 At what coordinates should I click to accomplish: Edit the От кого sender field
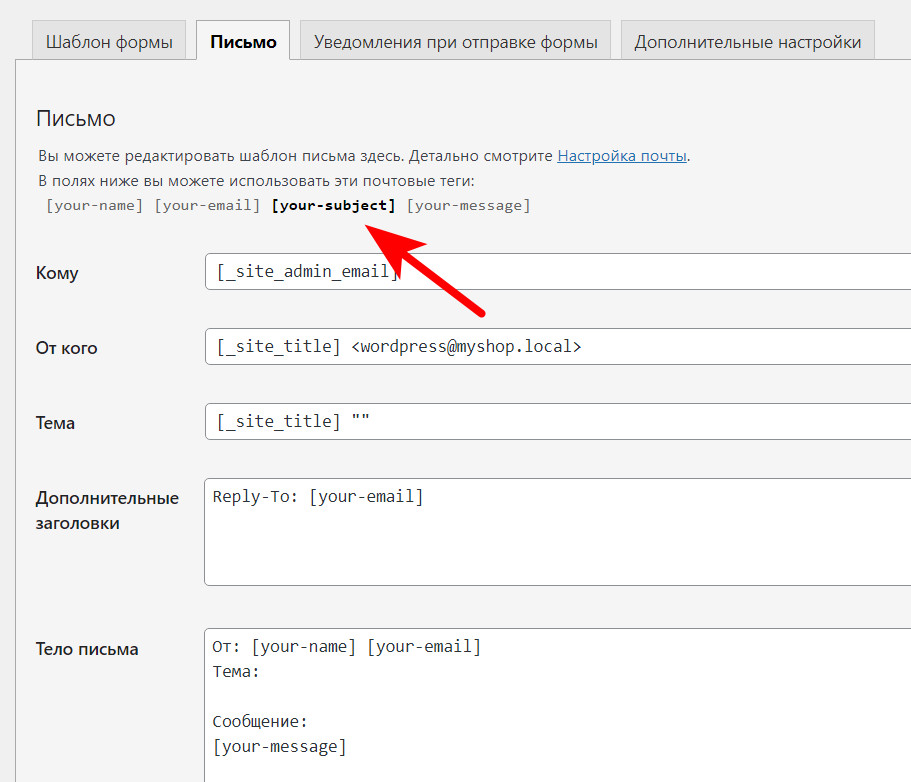point(558,346)
